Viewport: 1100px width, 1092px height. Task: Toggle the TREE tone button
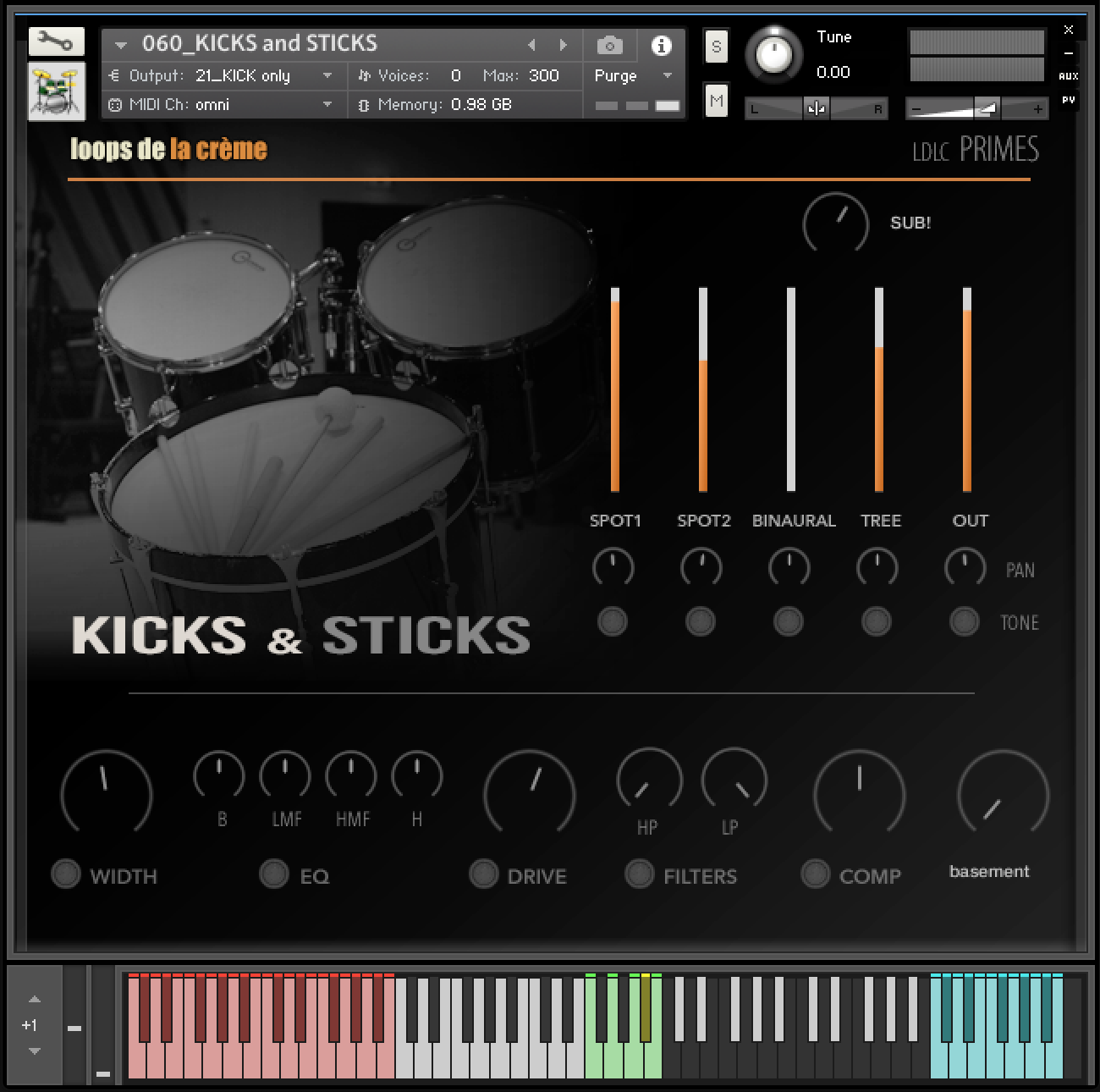point(877,622)
